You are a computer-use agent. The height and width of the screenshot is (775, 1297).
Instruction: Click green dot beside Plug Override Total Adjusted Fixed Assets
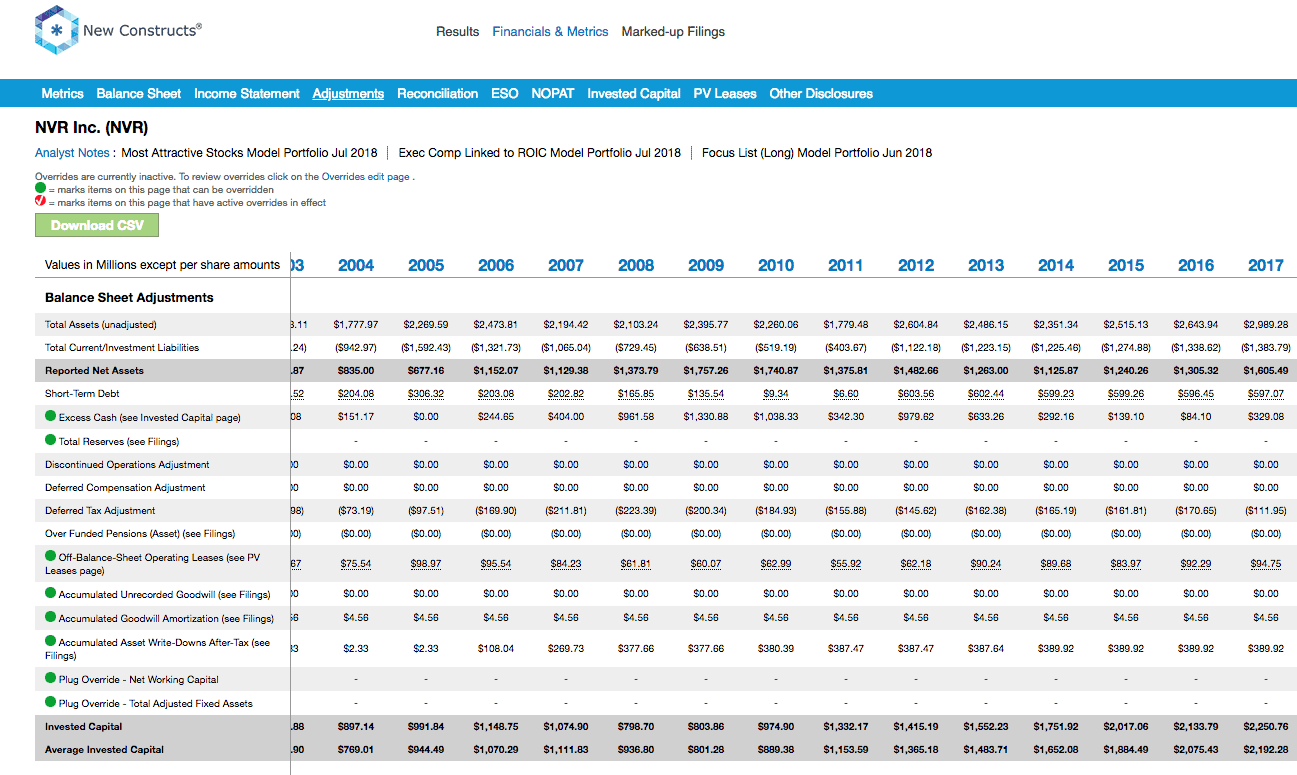[51, 702]
